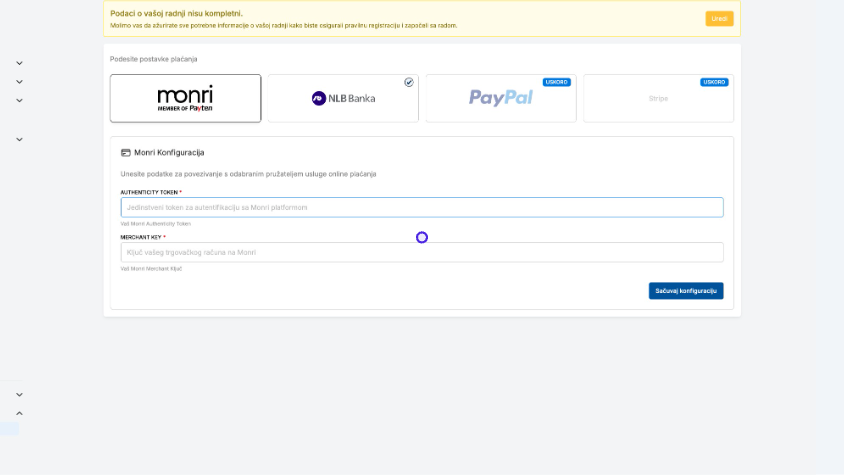Select the PayPal payment provider card
The height and width of the screenshot is (475, 844).
pos(501,99)
